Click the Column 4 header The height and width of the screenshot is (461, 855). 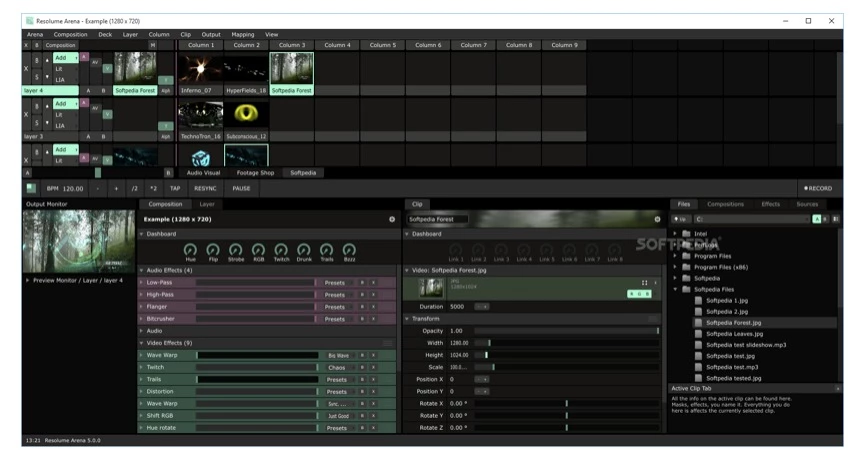(x=338, y=45)
